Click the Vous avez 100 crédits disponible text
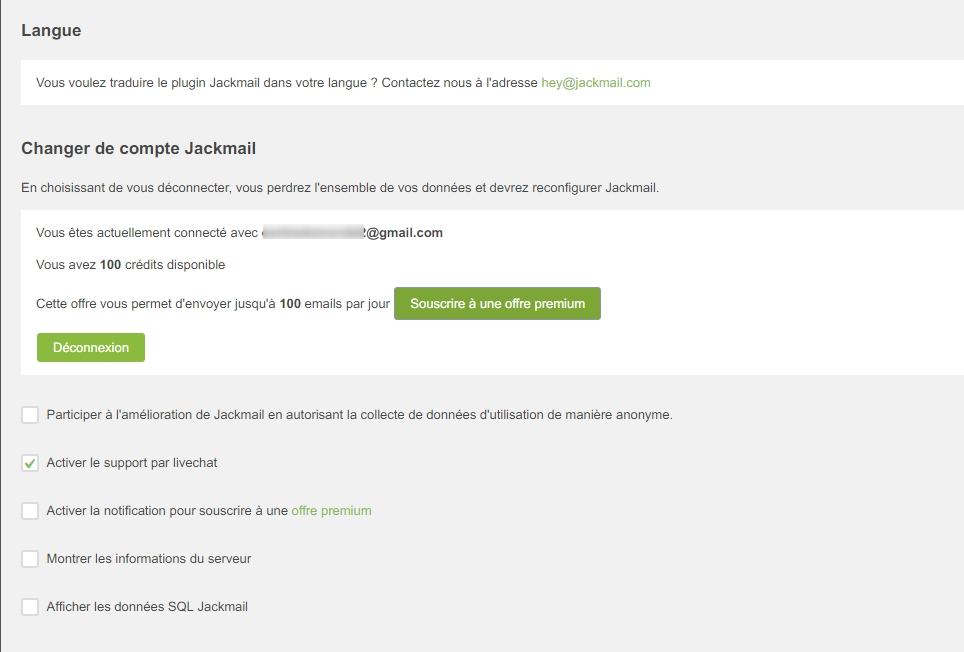964x652 pixels. coord(130,265)
